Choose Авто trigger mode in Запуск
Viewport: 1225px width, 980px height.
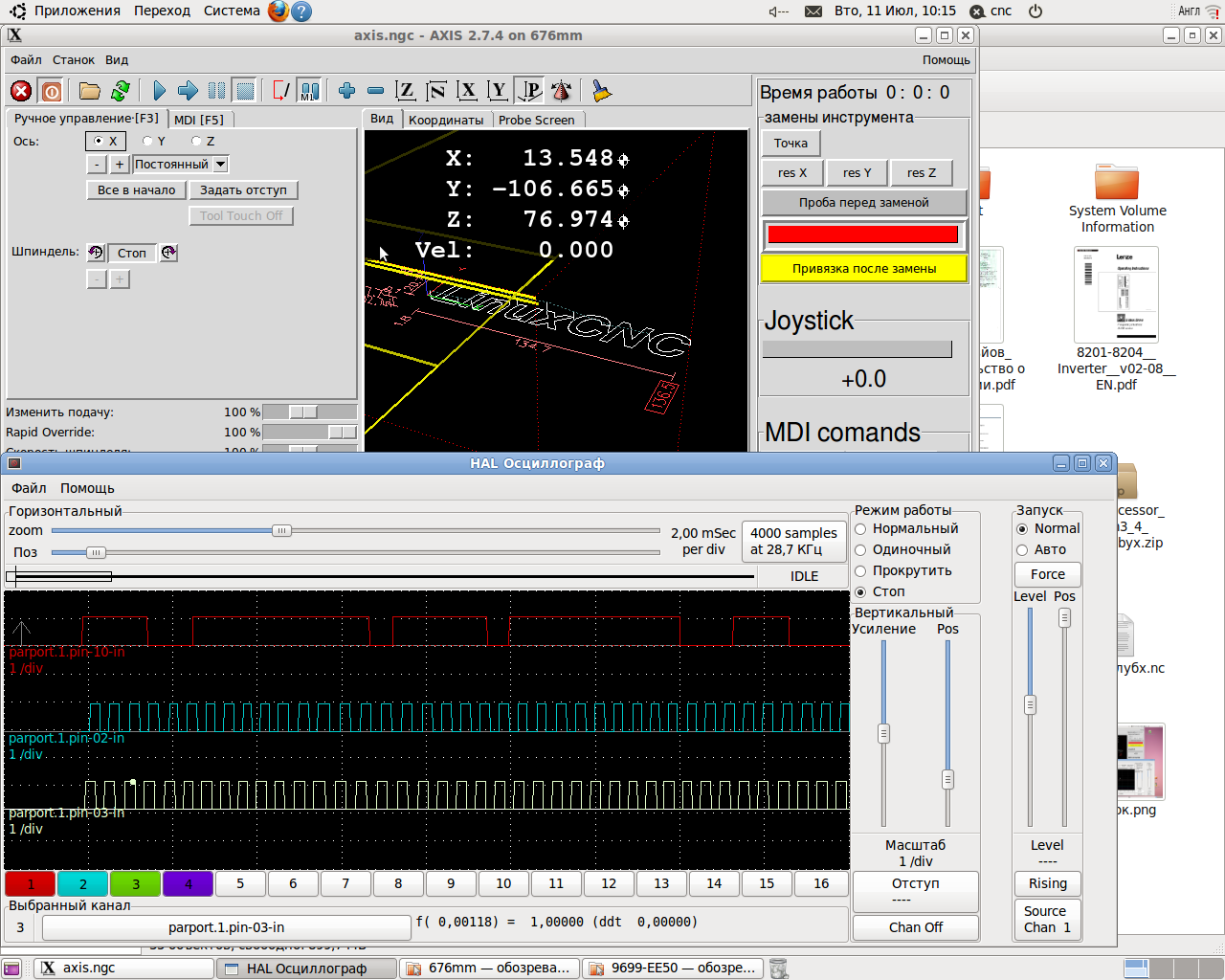[x=1022, y=550]
